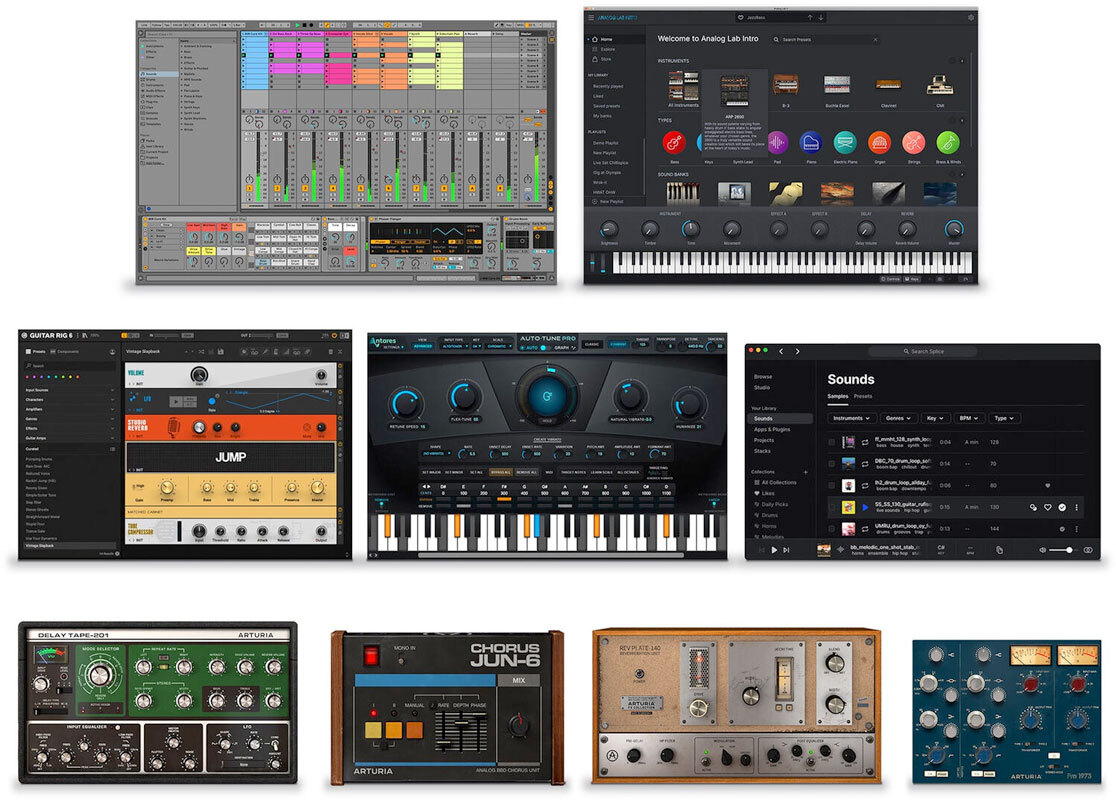Switch to the Presets tab in Splice Sounds
1116x800 pixels.
pos(862,396)
